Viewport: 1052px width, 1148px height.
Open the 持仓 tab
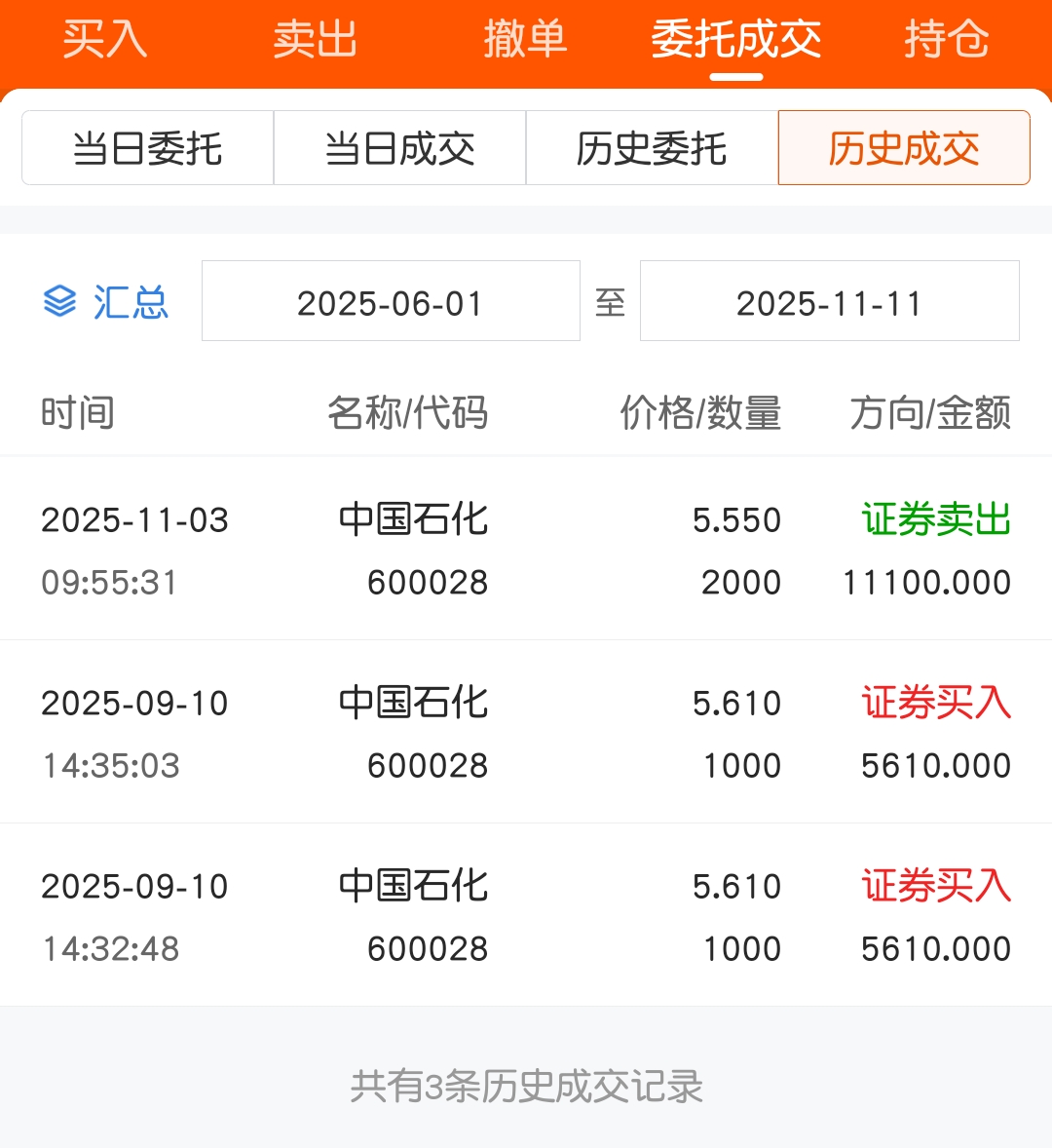pyautogui.click(x=947, y=39)
